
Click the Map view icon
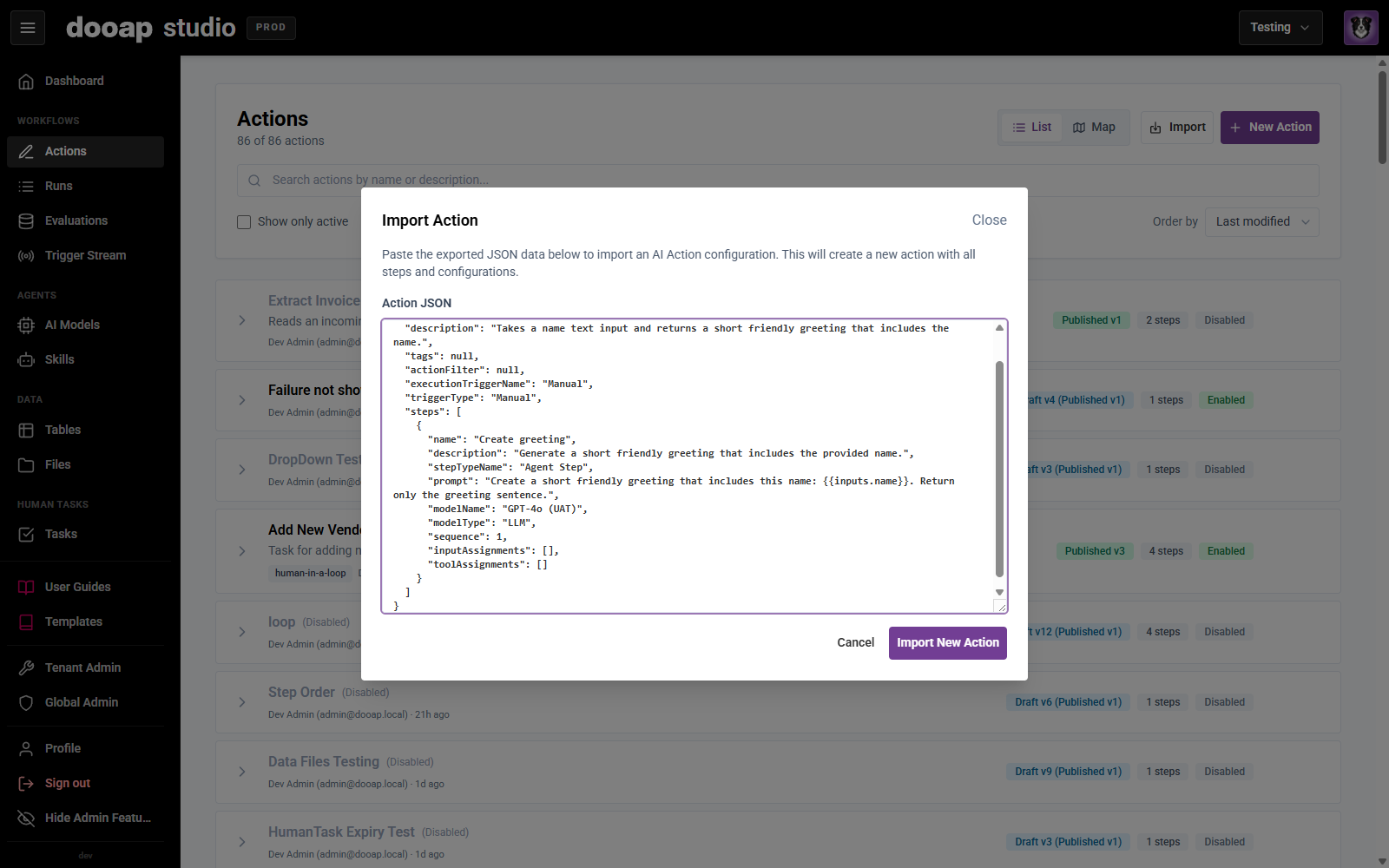[1079, 128]
